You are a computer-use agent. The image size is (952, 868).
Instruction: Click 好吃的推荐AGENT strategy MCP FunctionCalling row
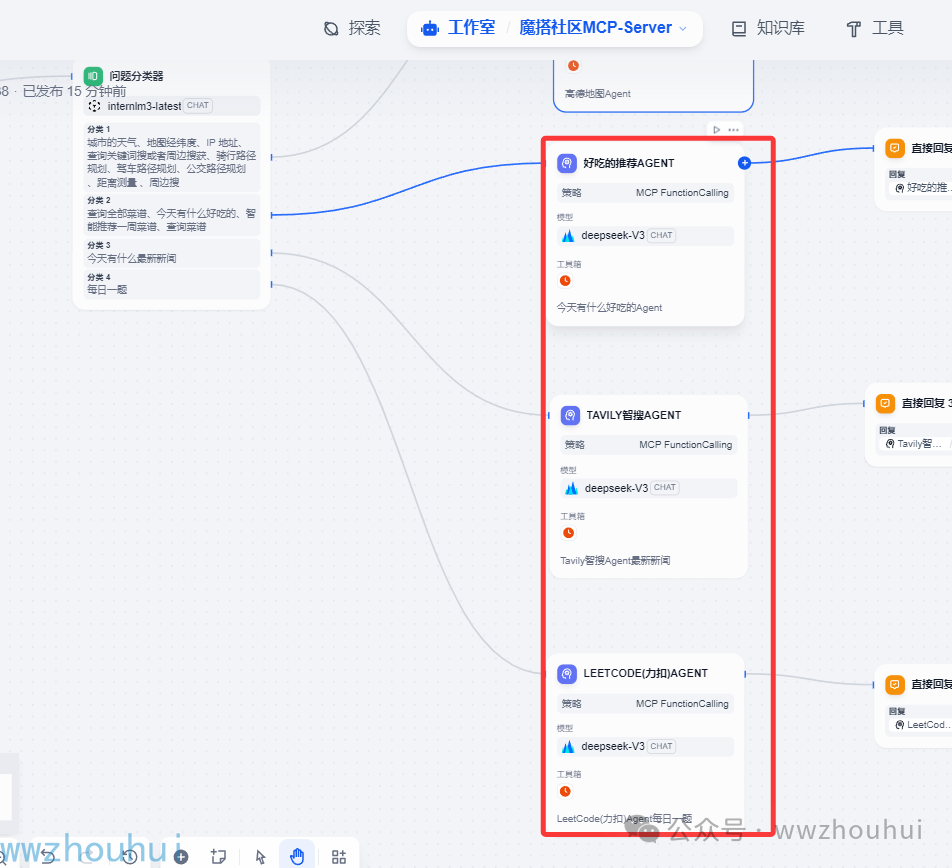click(645, 193)
